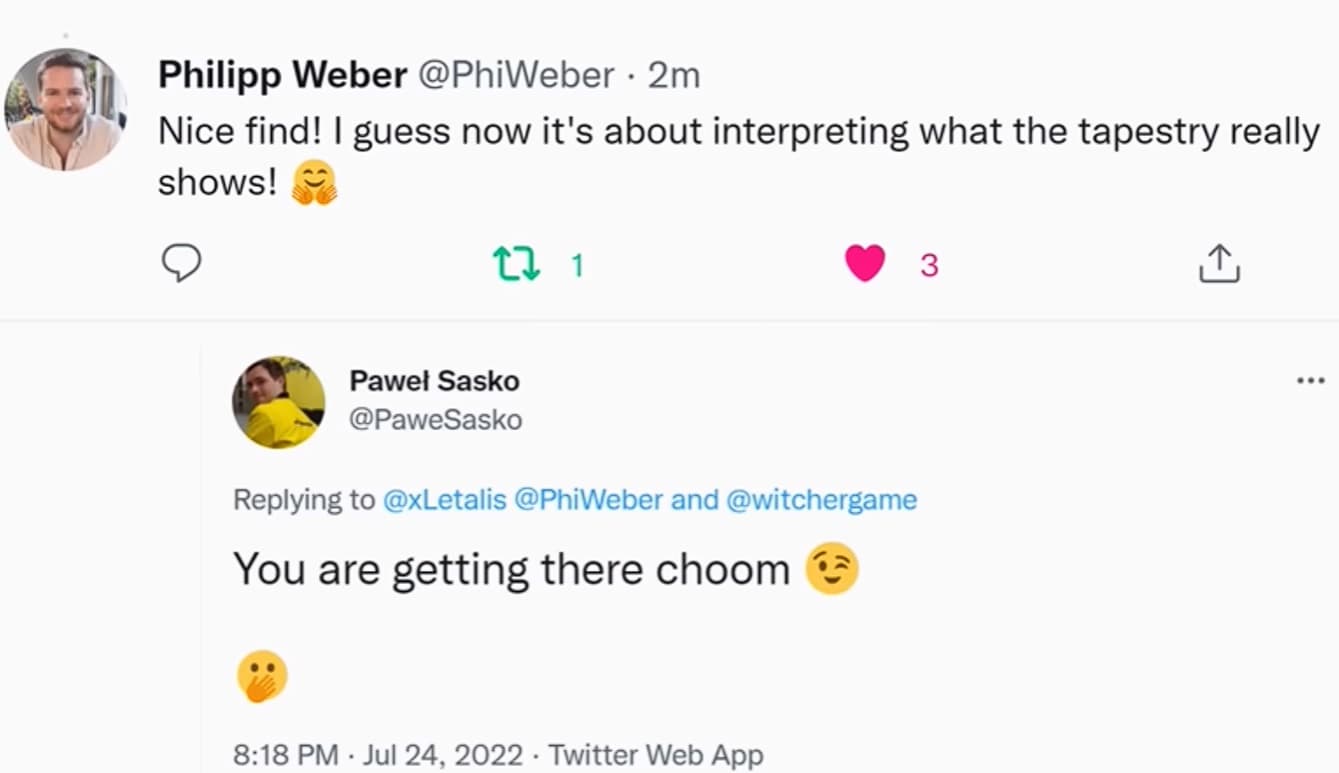Unlike the tweet via the pink heart
Screen dimensions: 1339x773
point(864,264)
